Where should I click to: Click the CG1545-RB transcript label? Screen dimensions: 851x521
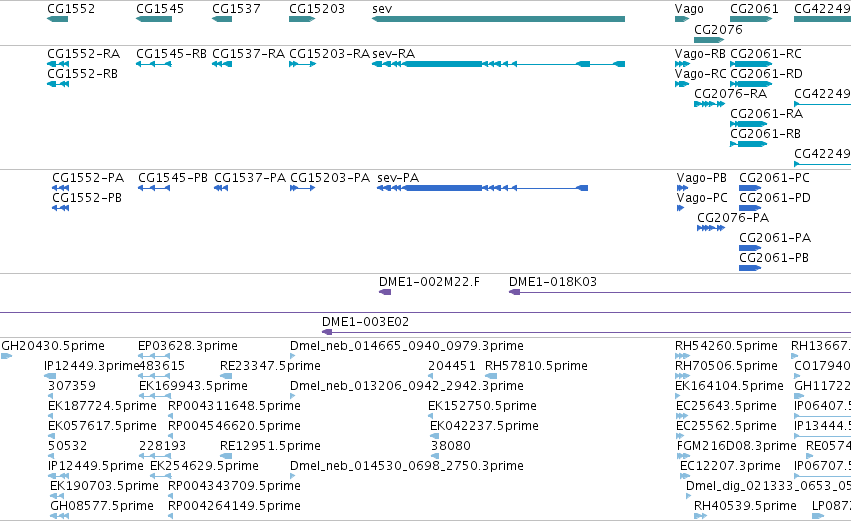click(x=172, y=54)
